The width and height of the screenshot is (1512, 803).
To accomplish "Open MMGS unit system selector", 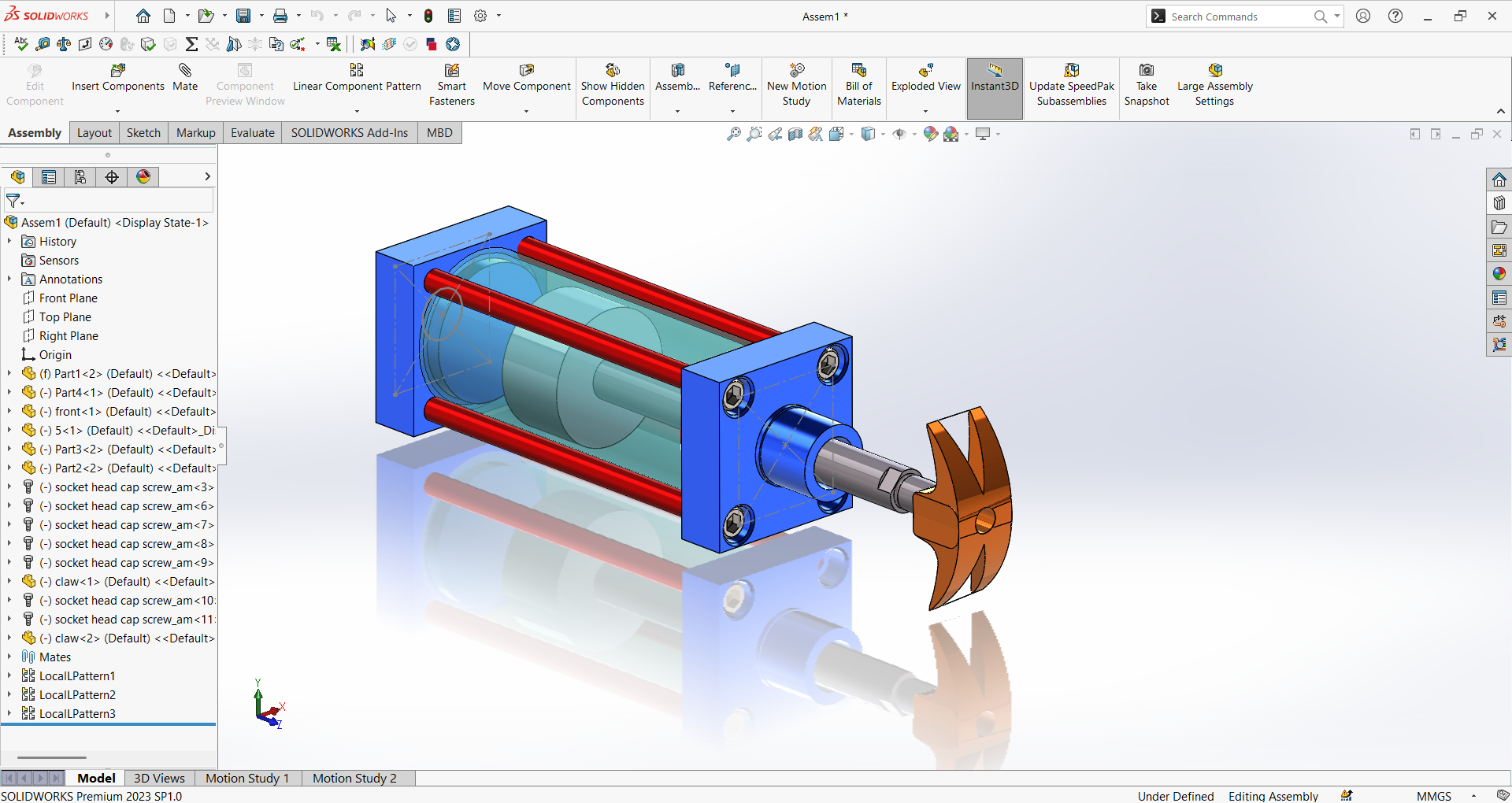I will tap(1434, 796).
